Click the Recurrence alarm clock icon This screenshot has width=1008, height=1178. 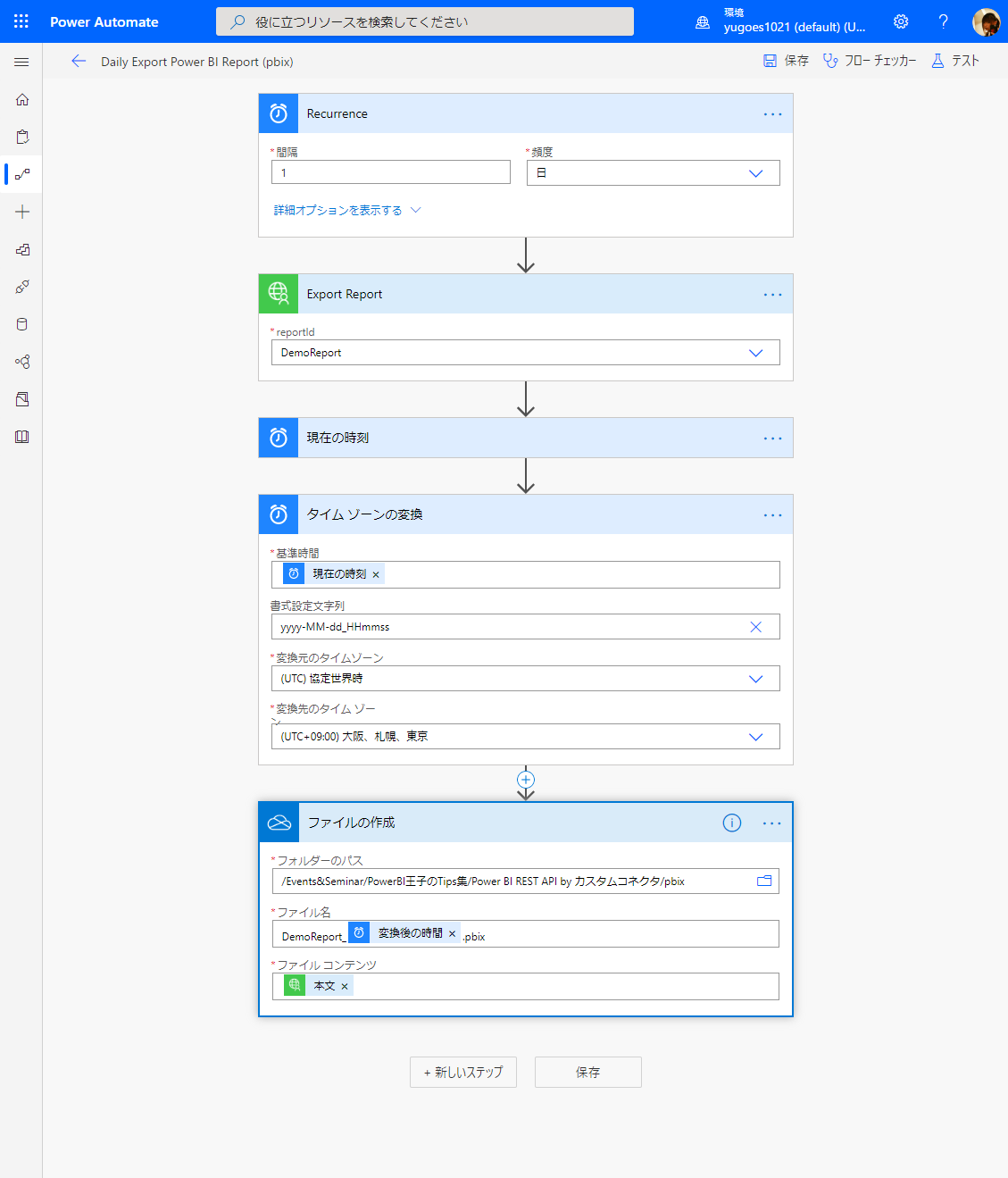tap(279, 113)
